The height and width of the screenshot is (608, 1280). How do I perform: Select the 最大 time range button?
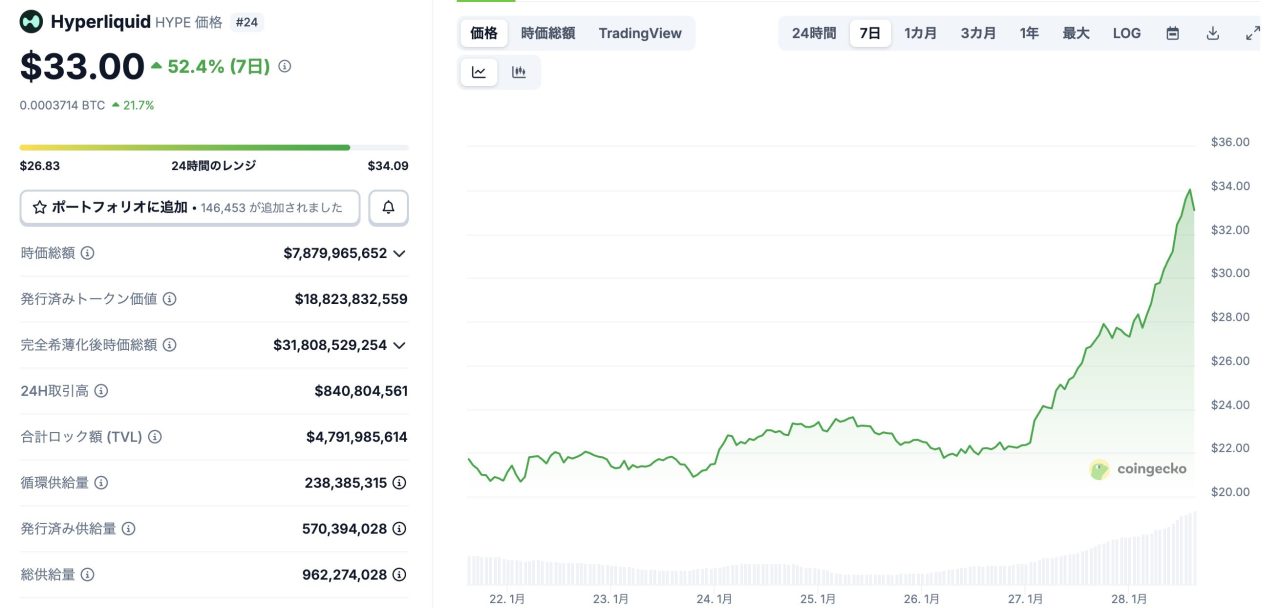tap(1076, 33)
